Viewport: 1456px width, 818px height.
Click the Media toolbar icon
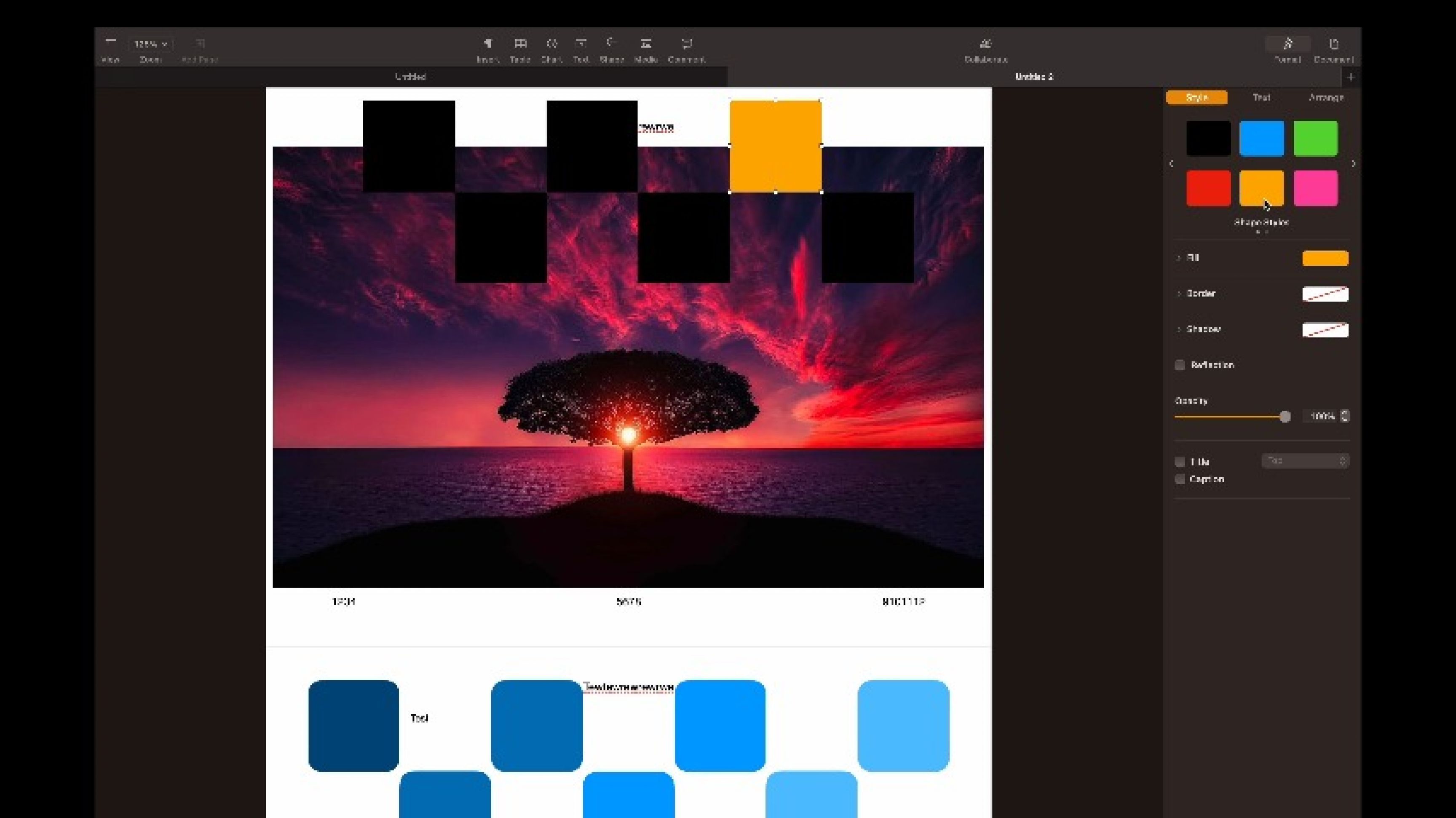point(646,43)
